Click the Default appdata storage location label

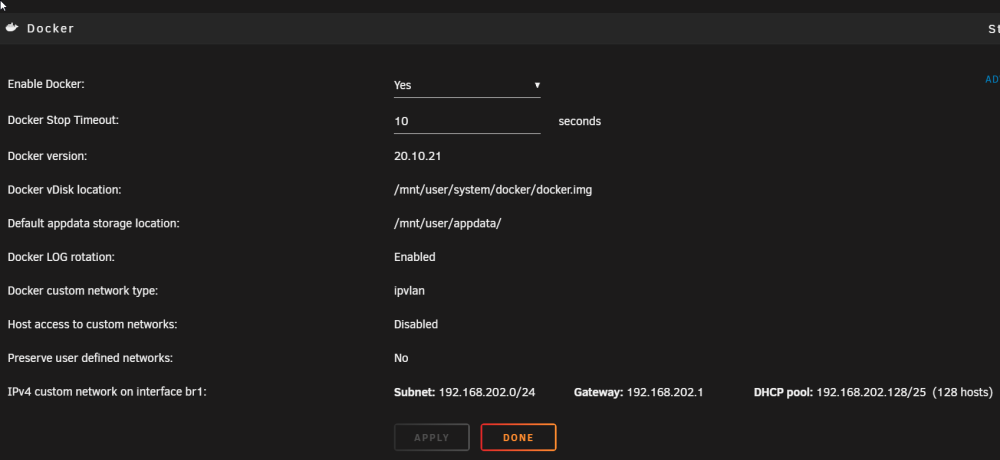tap(94, 224)
